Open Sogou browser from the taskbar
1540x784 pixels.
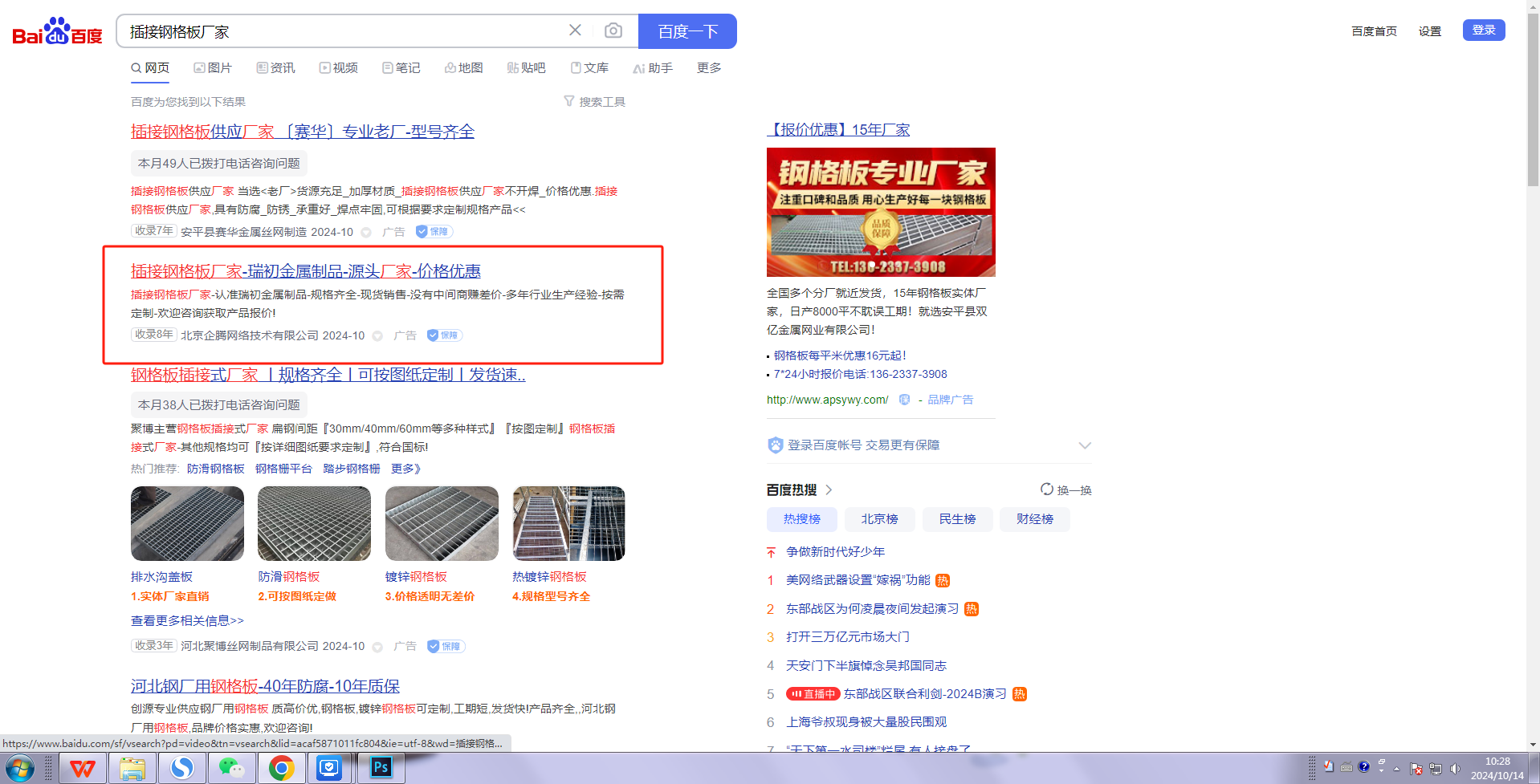click(x=182, y=769)
